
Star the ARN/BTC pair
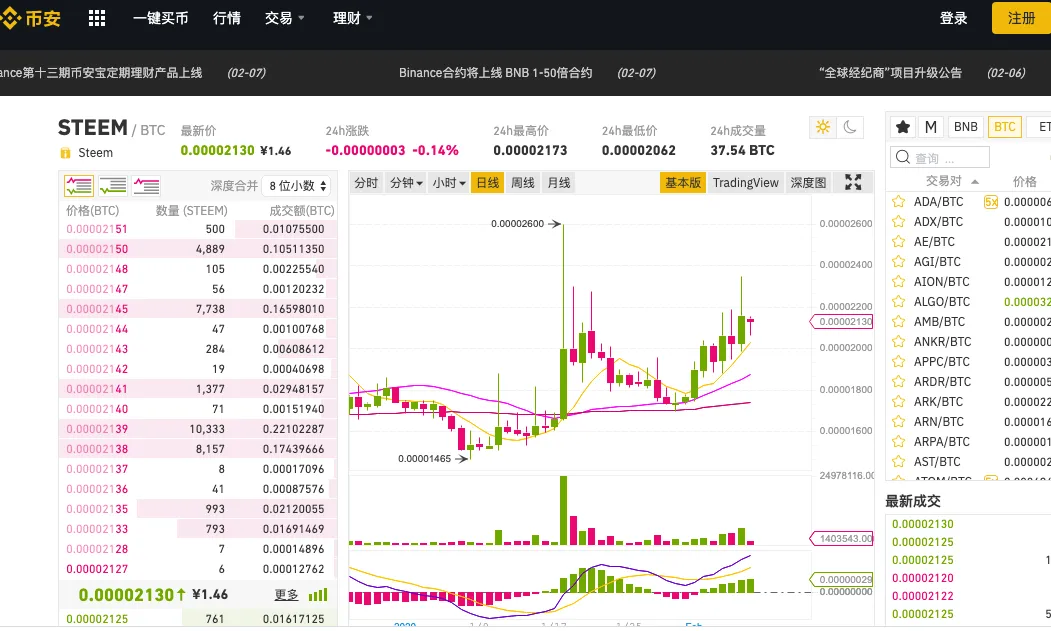898,422
